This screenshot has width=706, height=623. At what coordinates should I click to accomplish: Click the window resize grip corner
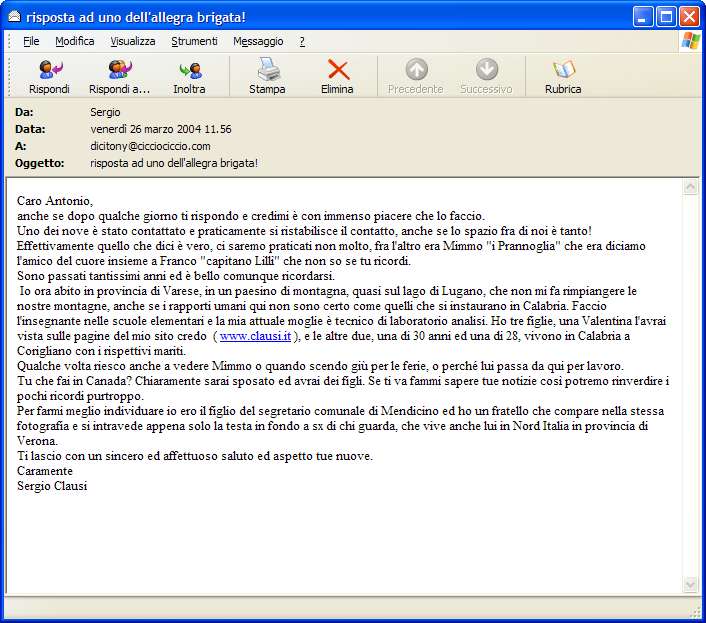tap(697, 613)
